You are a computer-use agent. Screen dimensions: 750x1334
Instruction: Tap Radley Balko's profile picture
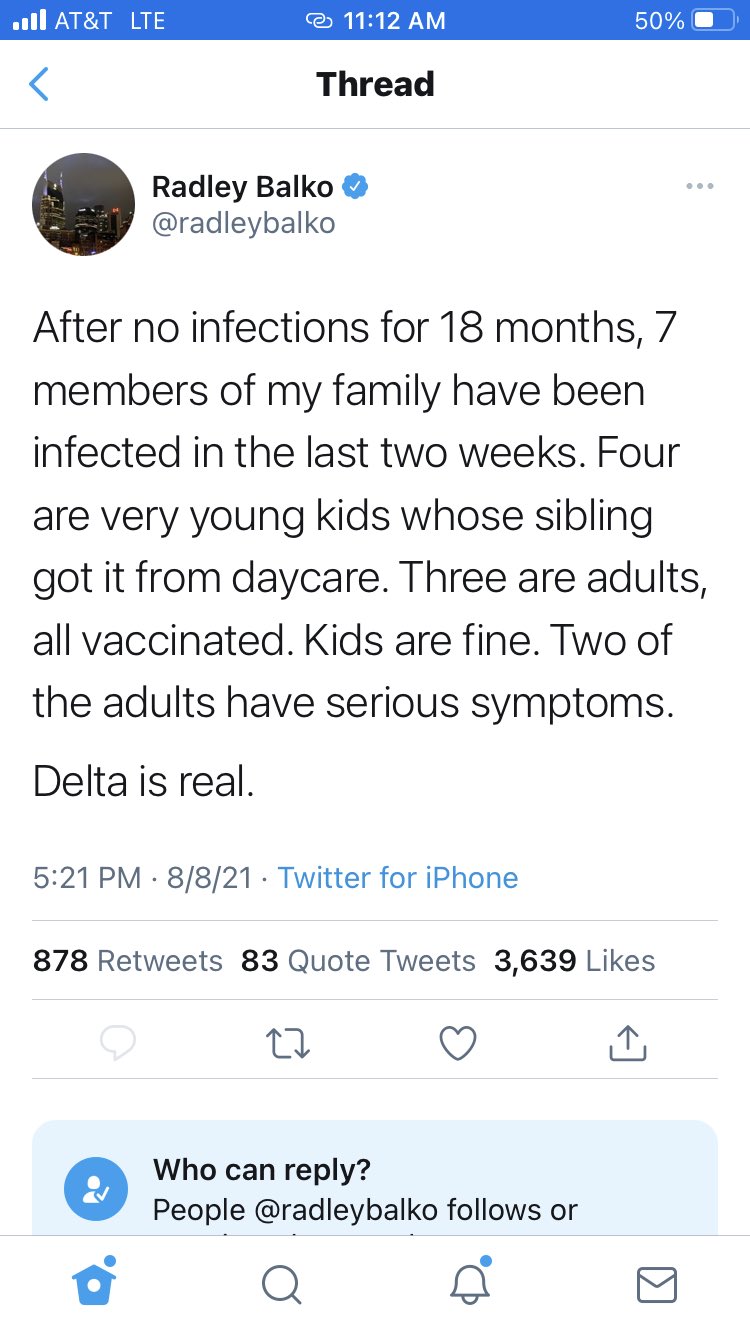(x=84, y=203)
